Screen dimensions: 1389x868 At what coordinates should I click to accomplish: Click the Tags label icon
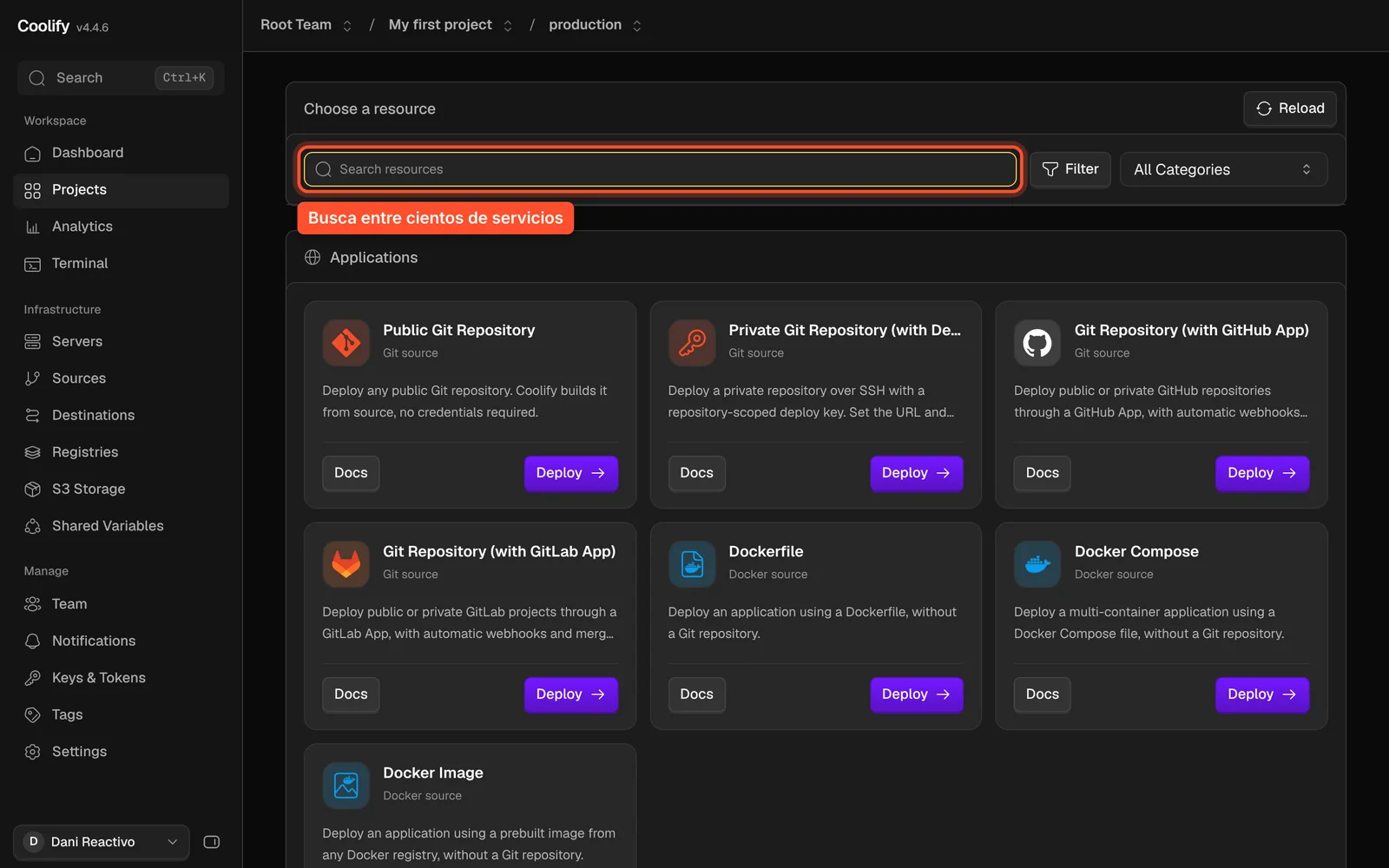click(33, 715)
